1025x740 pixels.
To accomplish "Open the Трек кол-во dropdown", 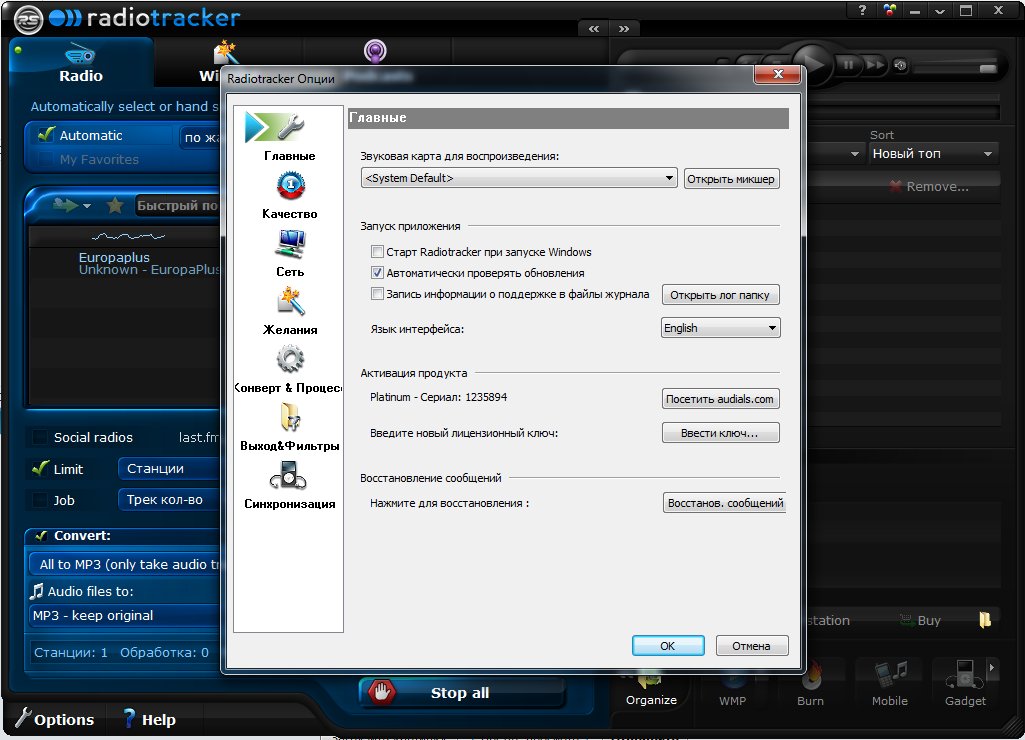I will point(170,499).
